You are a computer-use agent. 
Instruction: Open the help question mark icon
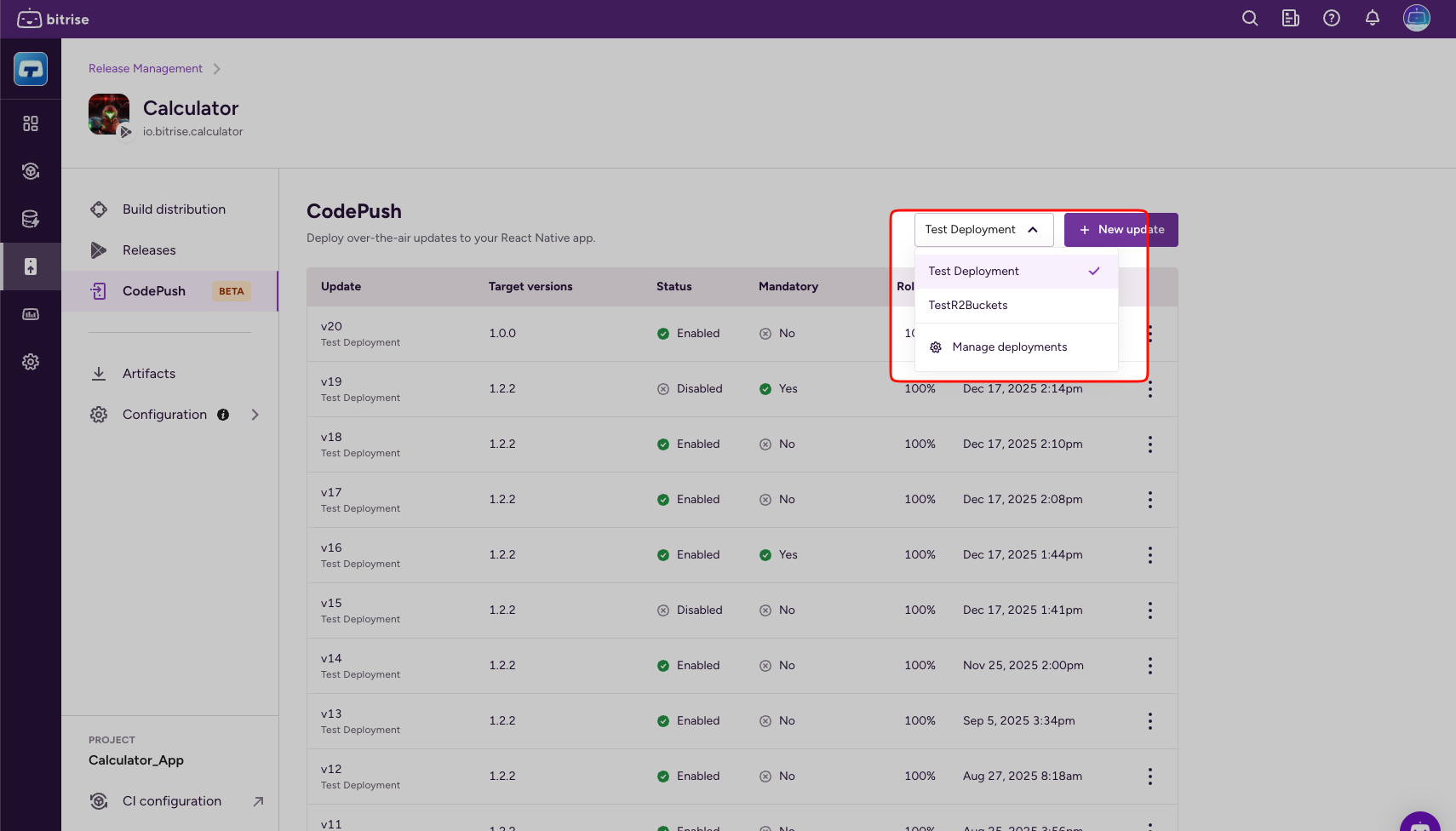(1331, 19)
